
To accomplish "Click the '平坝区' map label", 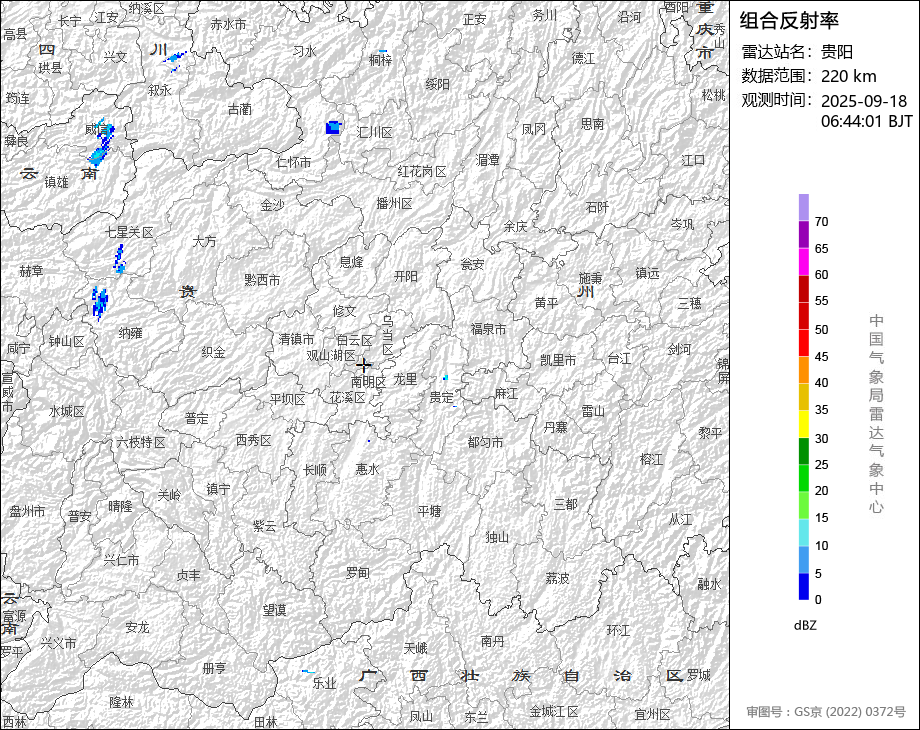I will (288, 400).
